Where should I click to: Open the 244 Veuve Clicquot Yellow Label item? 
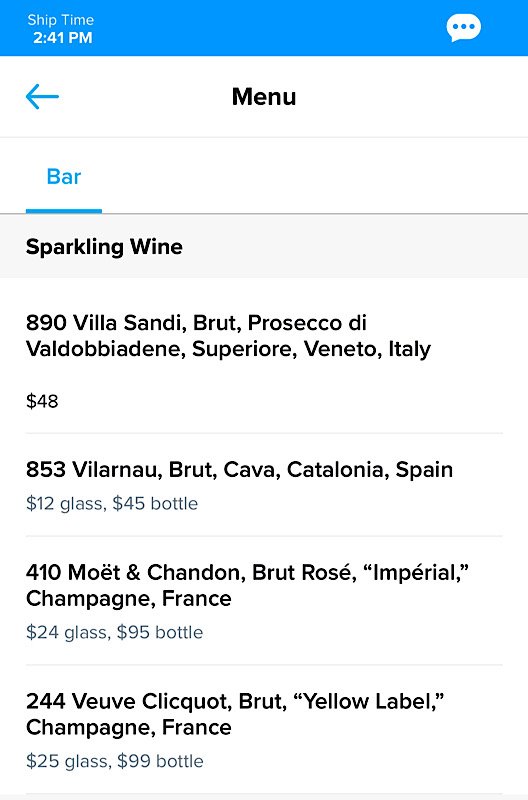[x=264, y=730]
